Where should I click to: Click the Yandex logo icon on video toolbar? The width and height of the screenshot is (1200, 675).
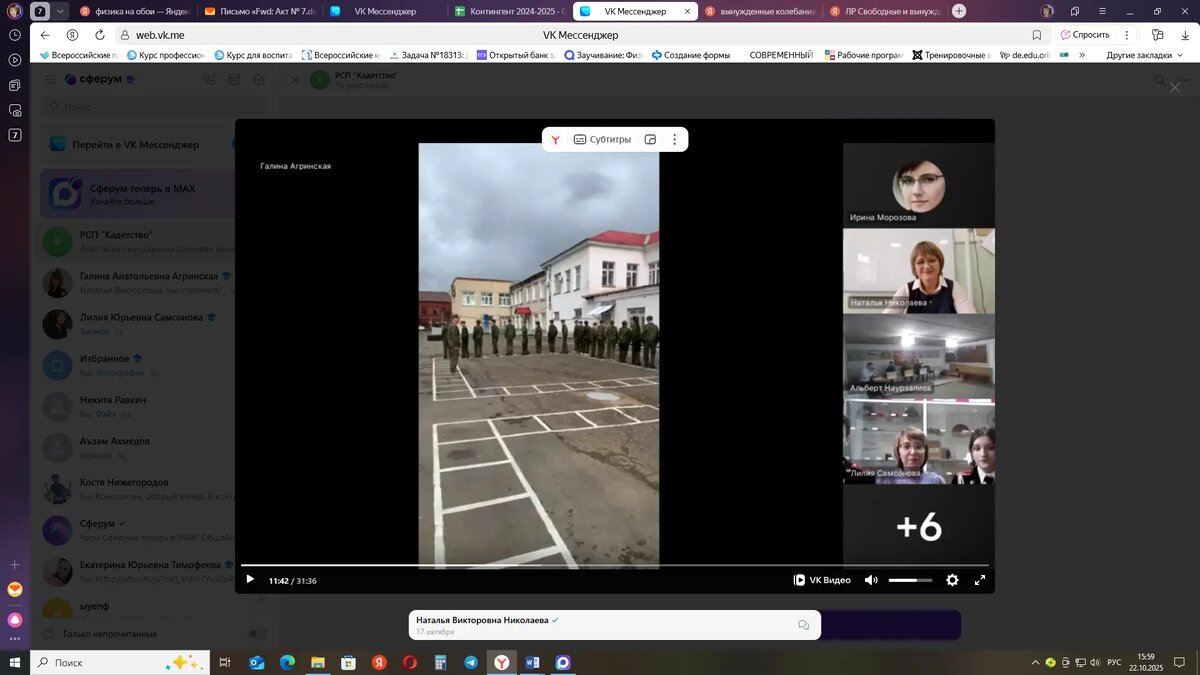[555, 140]
